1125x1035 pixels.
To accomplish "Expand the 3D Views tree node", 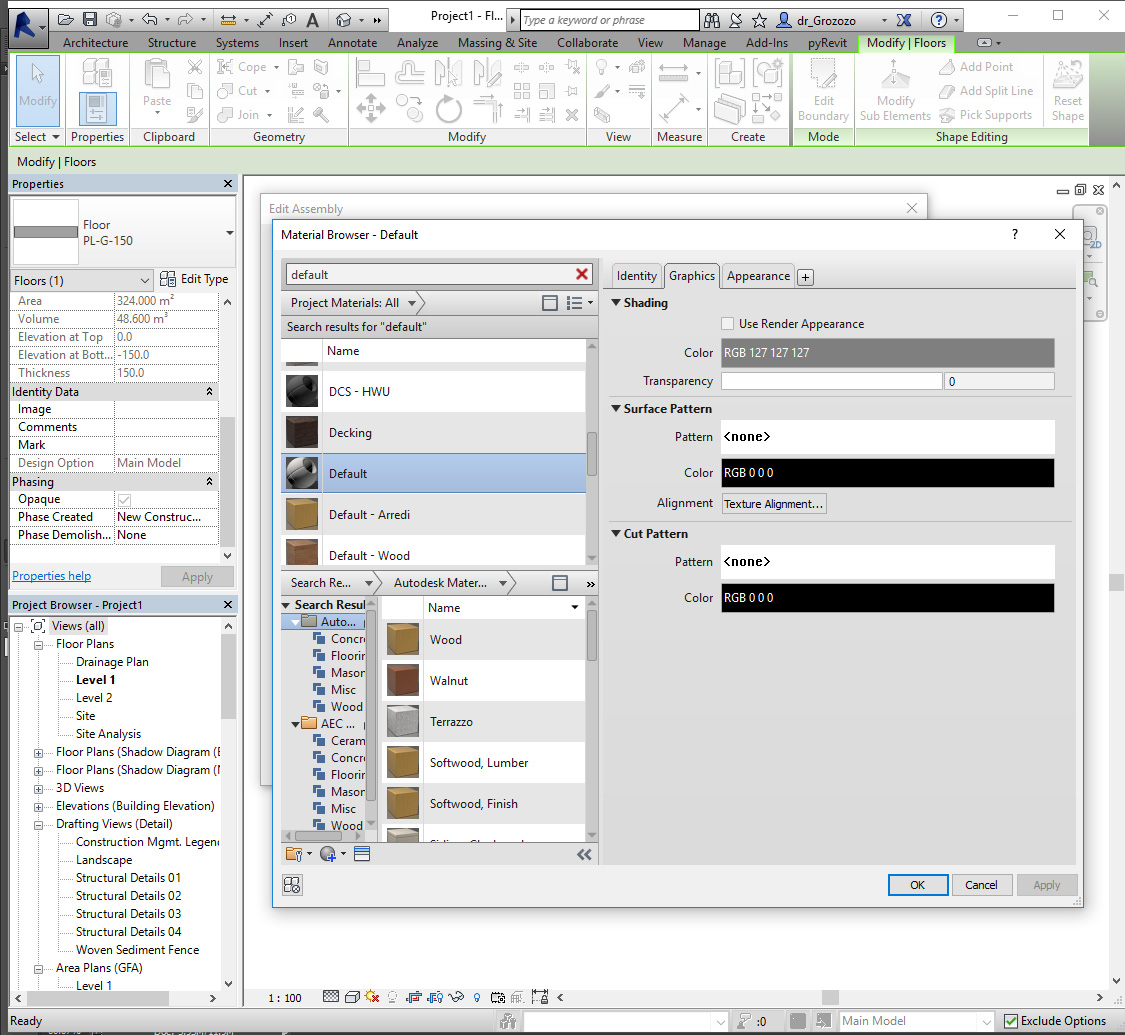I will point(39,788).
